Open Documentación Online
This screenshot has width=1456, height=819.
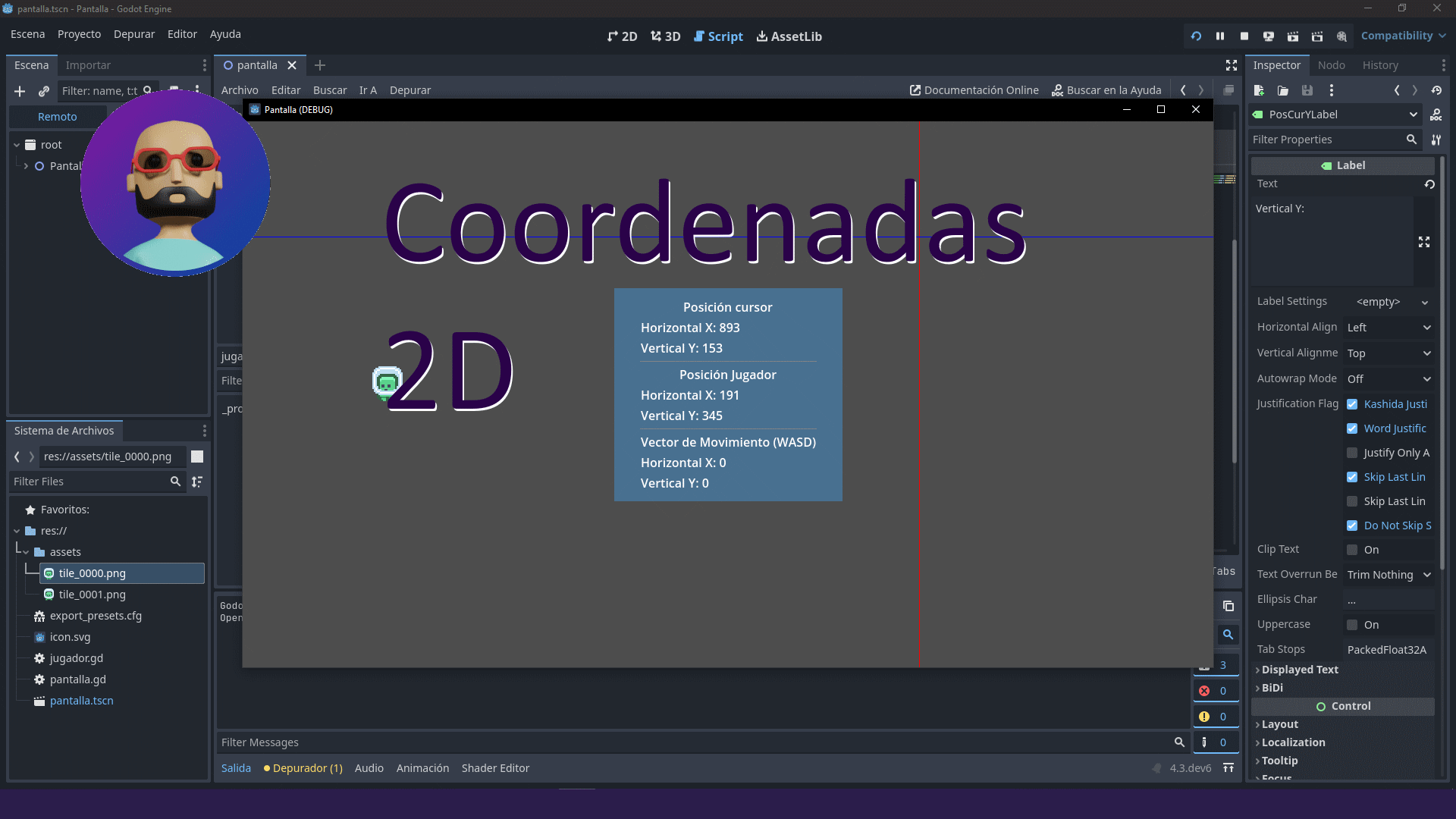974,89
